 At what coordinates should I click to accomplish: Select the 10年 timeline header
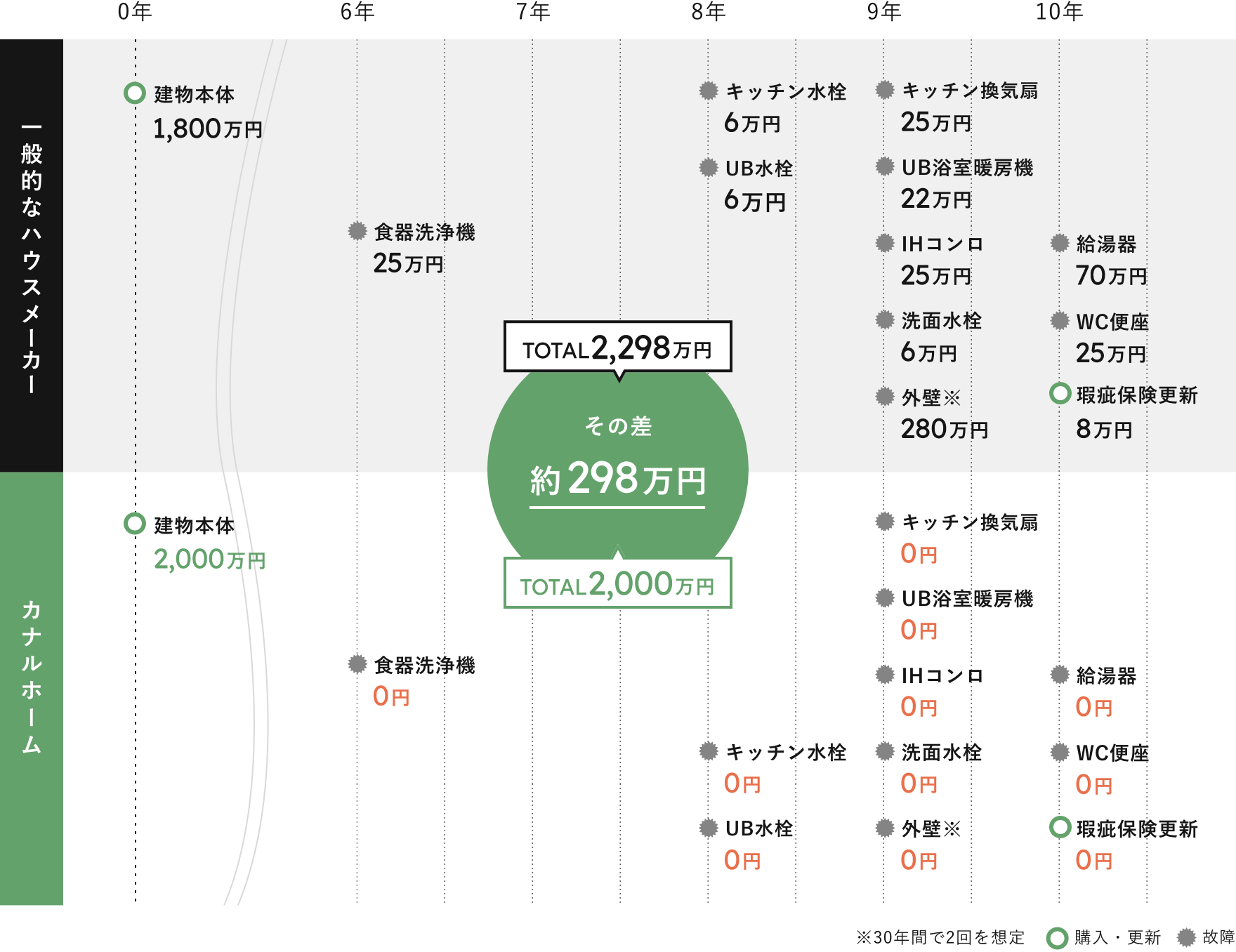point(1059,12)
